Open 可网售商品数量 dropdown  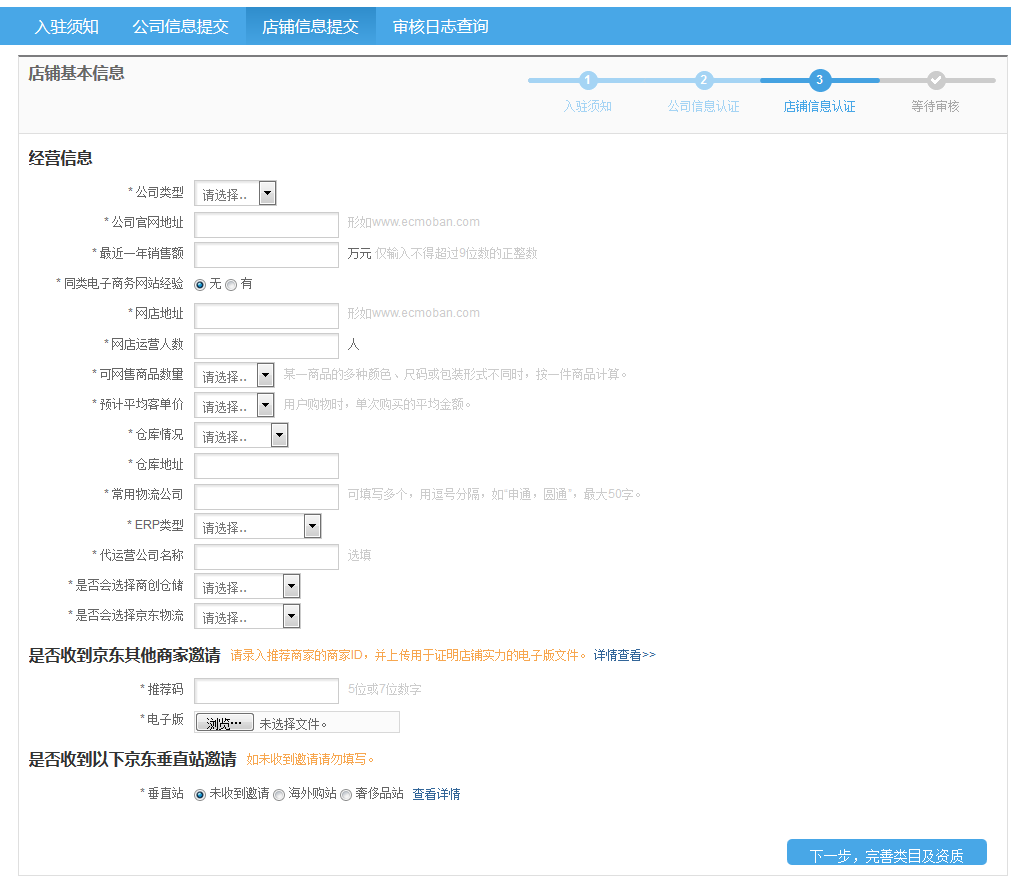click(234, 376)
